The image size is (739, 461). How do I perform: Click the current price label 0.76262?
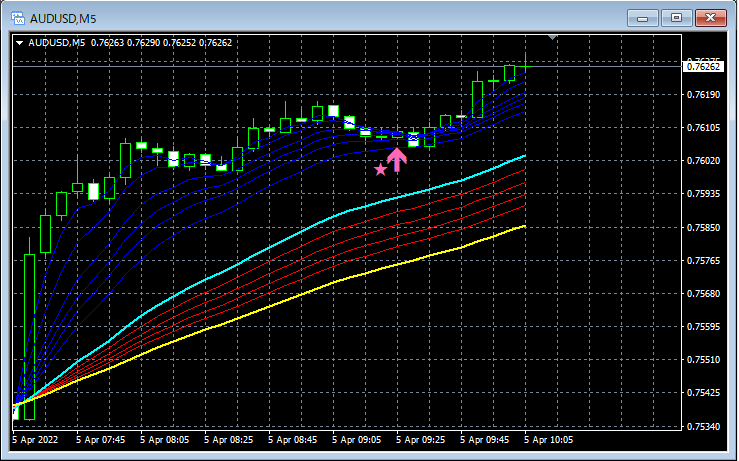click(703, 66)
